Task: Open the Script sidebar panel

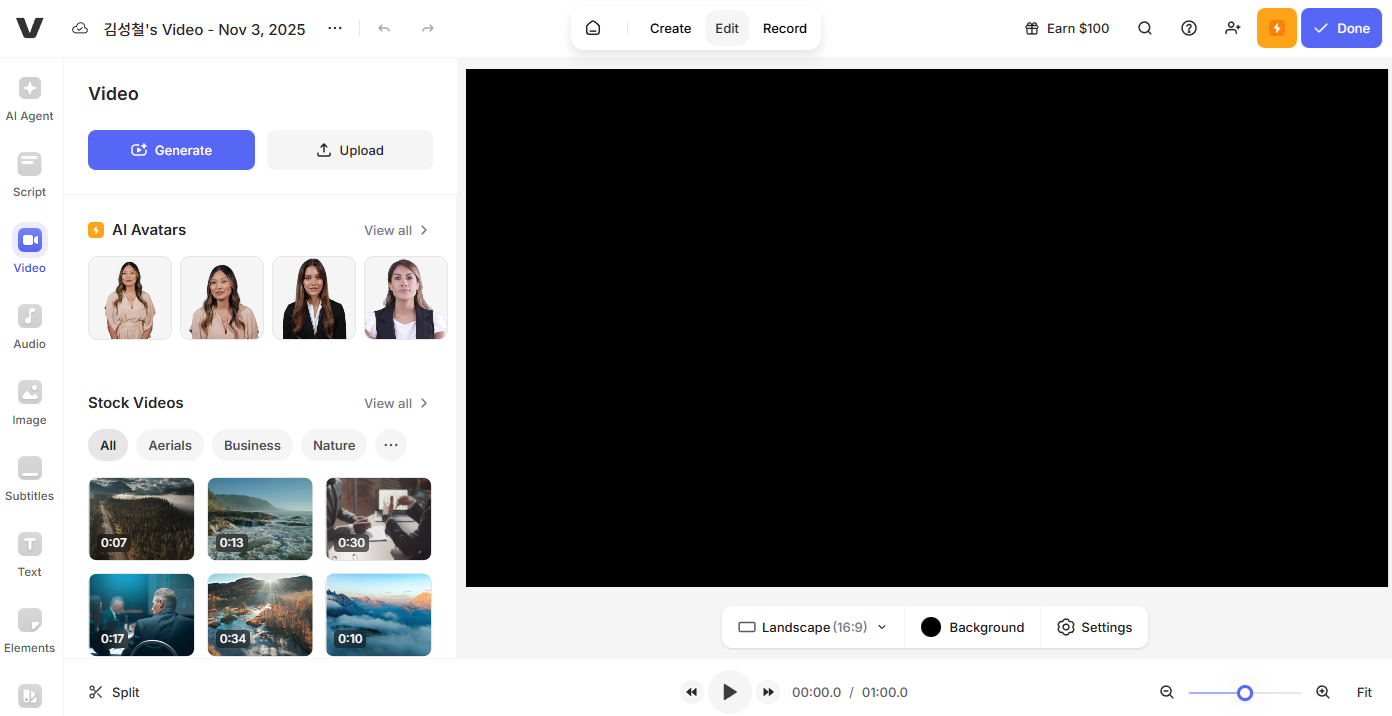Action: tap(30, 175)
